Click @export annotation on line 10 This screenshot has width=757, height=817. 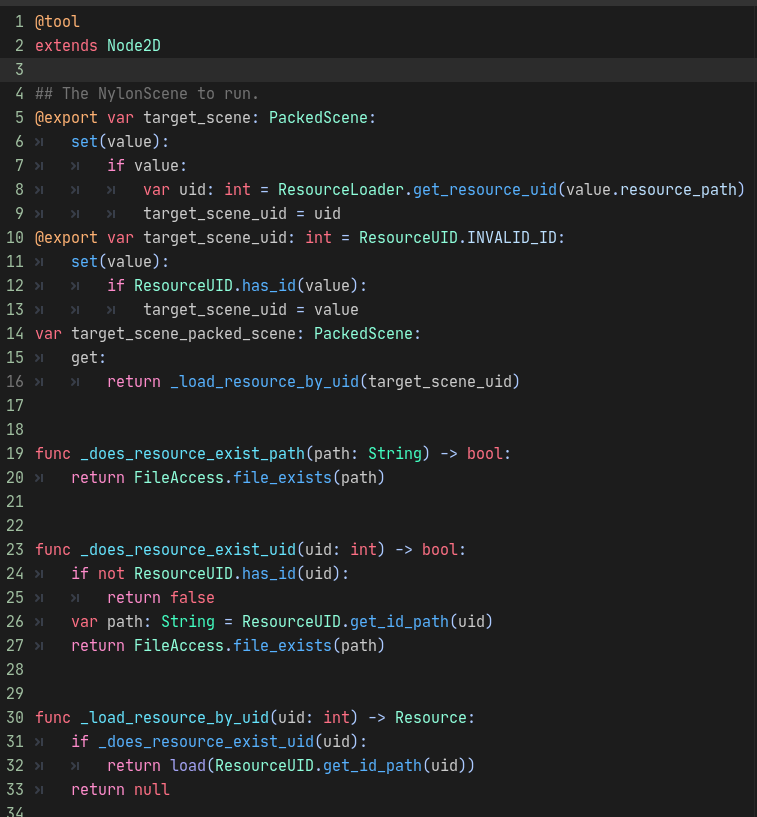pyautogui.click(x=66, y=238)
